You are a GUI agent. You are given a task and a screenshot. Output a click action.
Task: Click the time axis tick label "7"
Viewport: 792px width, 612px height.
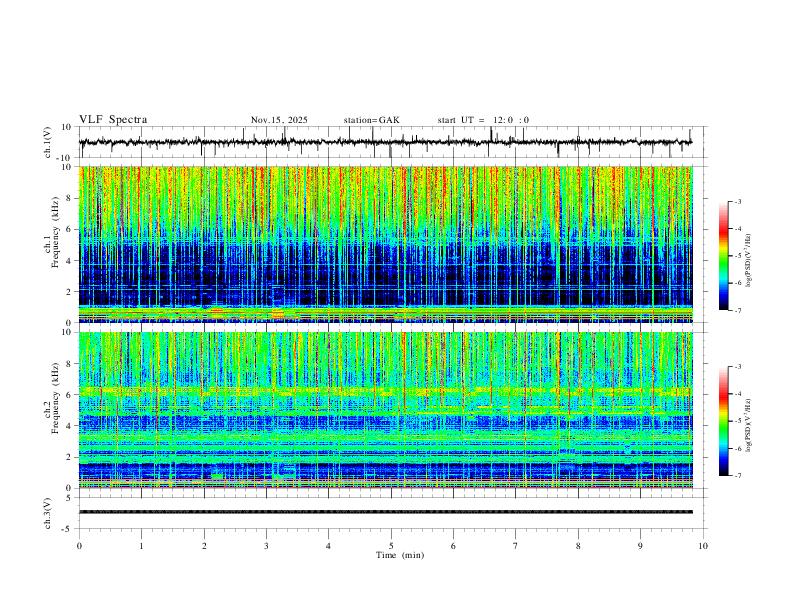[516, 546]
